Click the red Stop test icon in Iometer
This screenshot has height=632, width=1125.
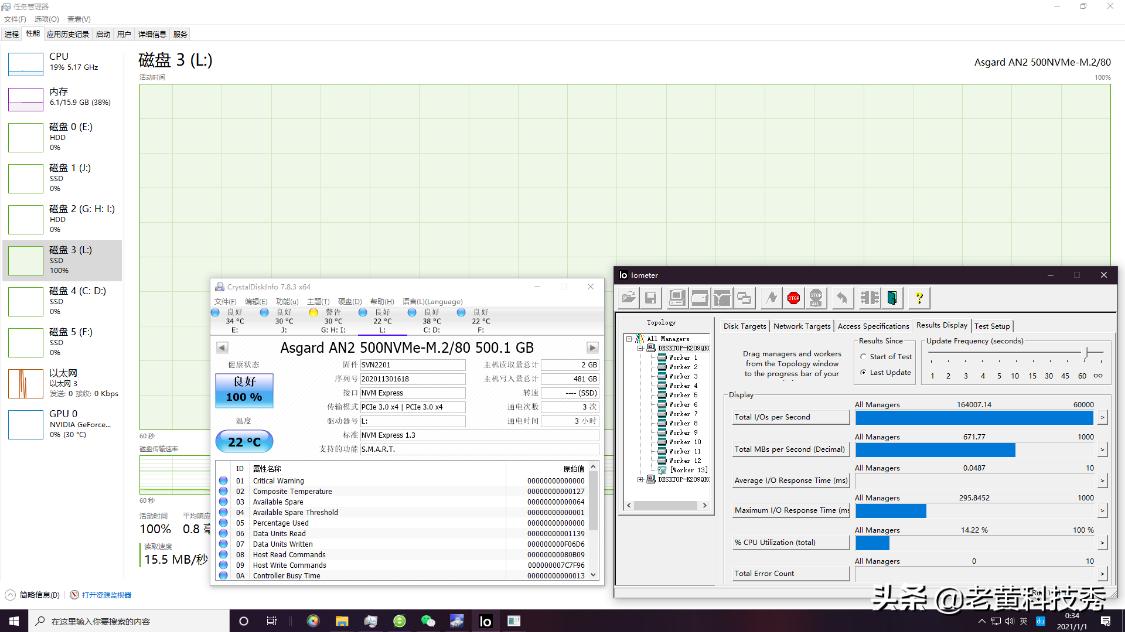[x=793, y=297]
